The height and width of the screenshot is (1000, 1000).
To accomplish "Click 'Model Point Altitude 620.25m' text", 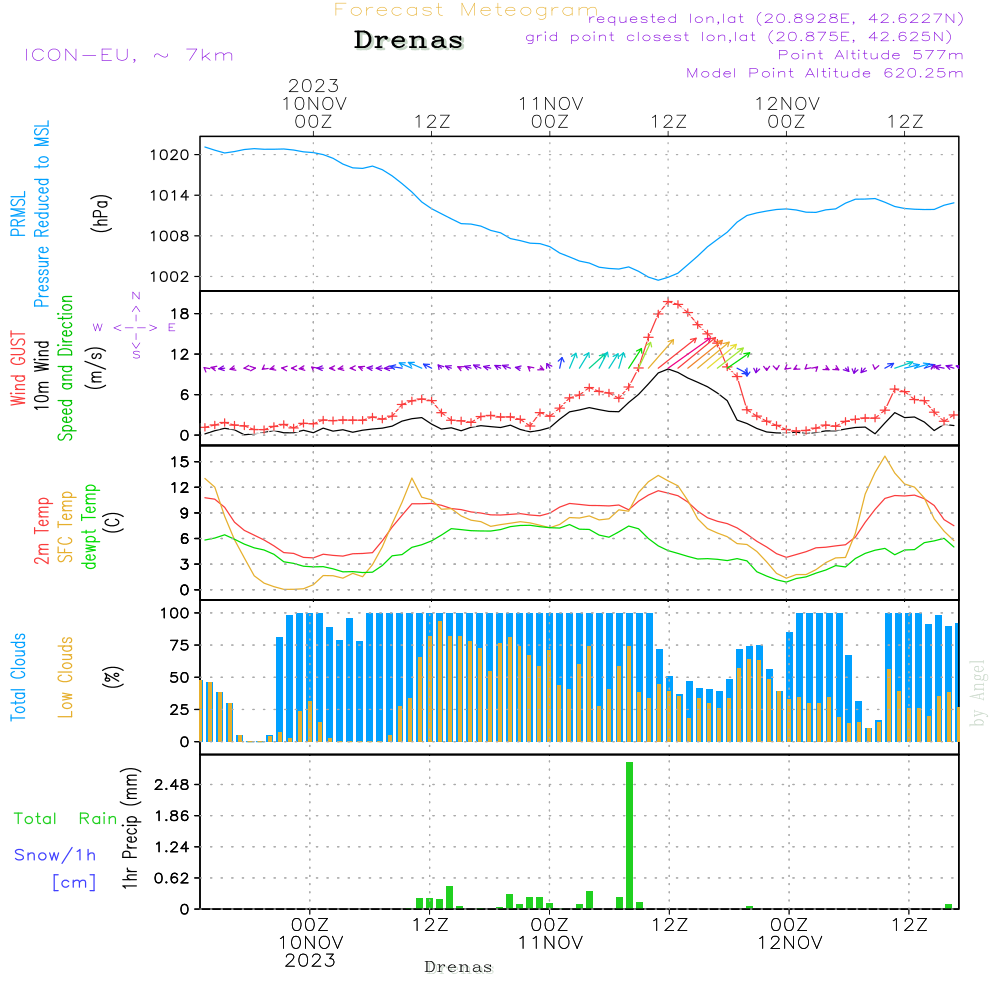I will tap(824, 73).
